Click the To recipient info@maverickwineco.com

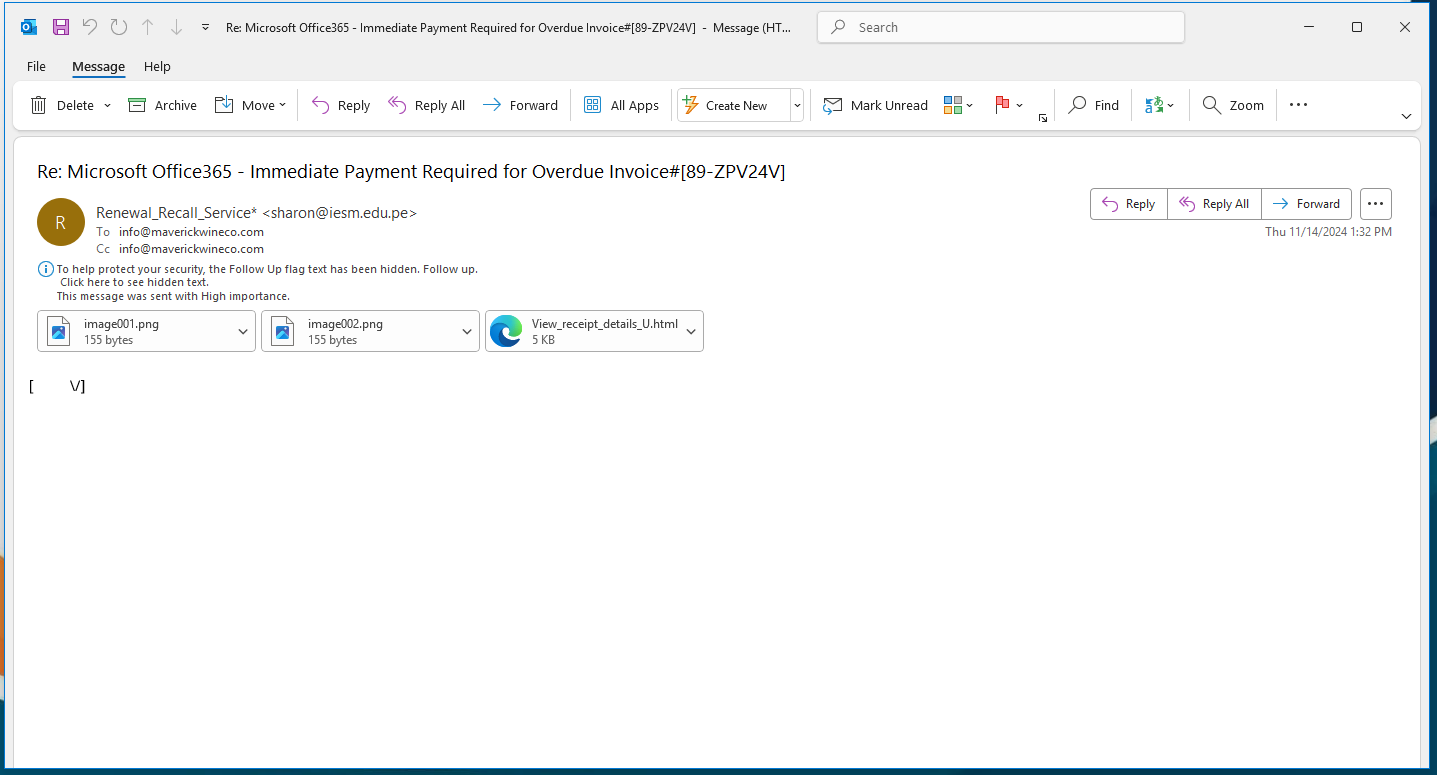click(x=191, y=232)
